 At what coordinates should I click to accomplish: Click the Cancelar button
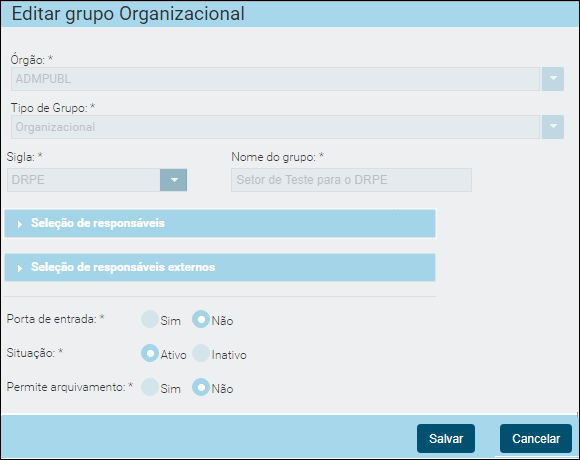coord(536,439)
